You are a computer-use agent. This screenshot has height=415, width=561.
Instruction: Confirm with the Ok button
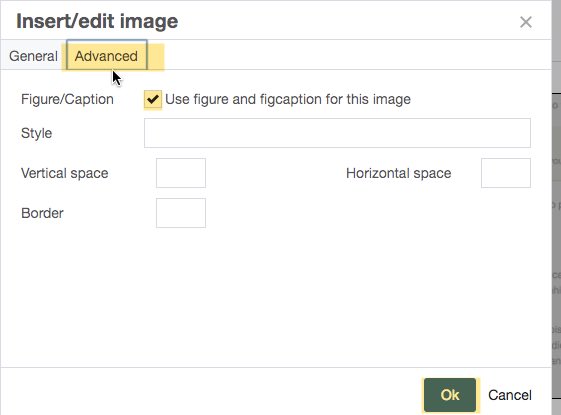(450, 395)
